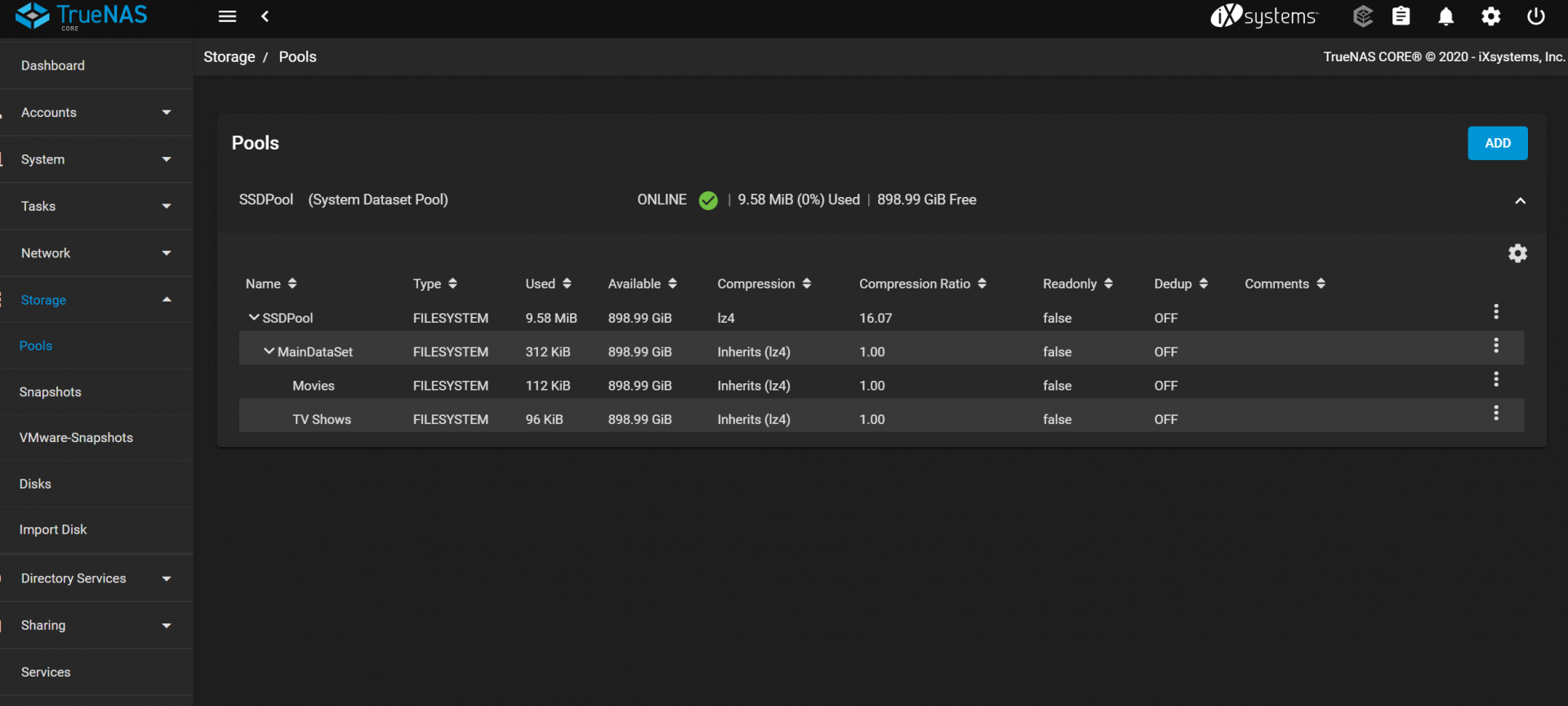Open the three-dot actions menu for MainDataSet

(1496, 346)
